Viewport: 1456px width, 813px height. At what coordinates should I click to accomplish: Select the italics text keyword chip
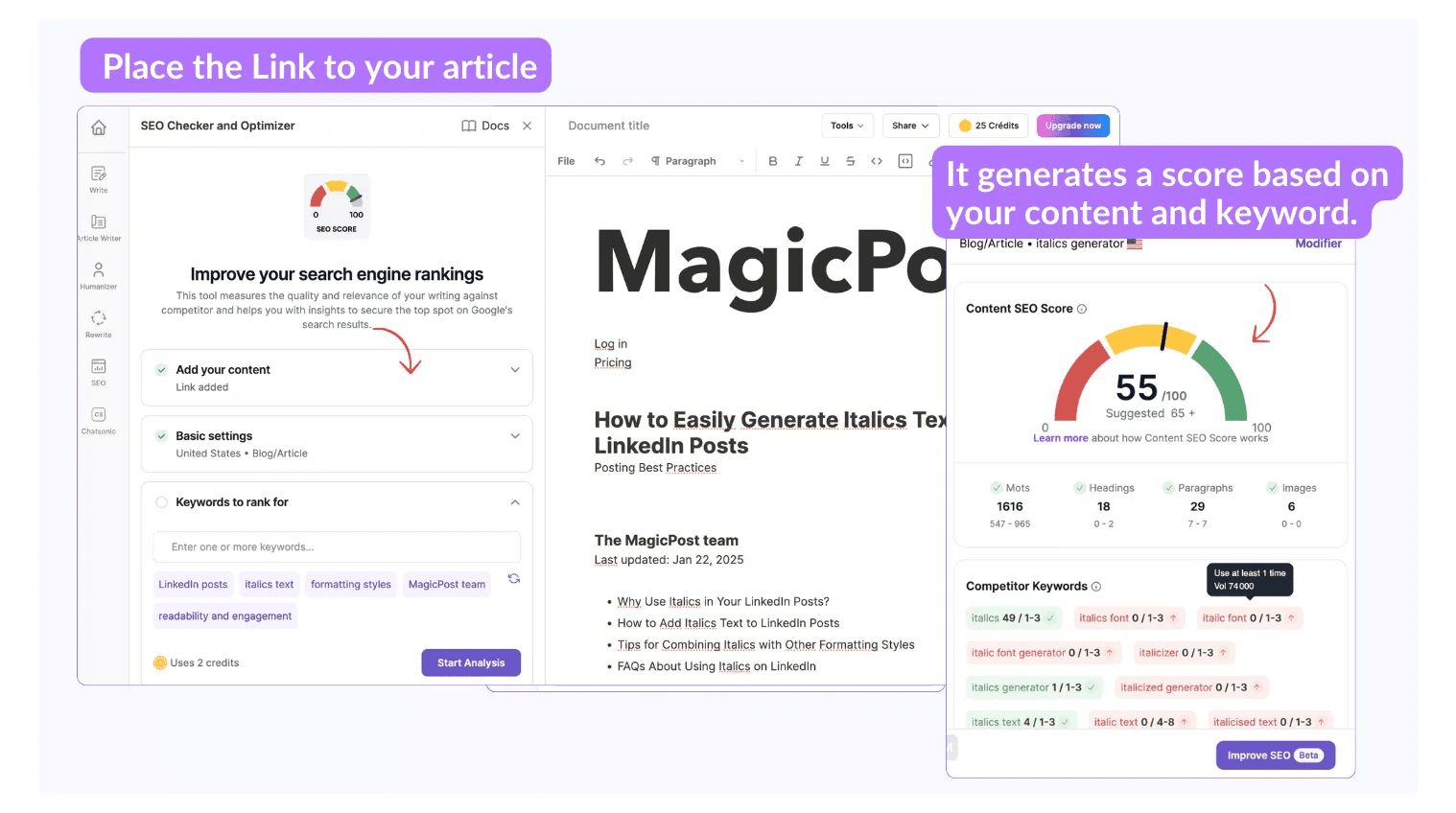point(270,584)
